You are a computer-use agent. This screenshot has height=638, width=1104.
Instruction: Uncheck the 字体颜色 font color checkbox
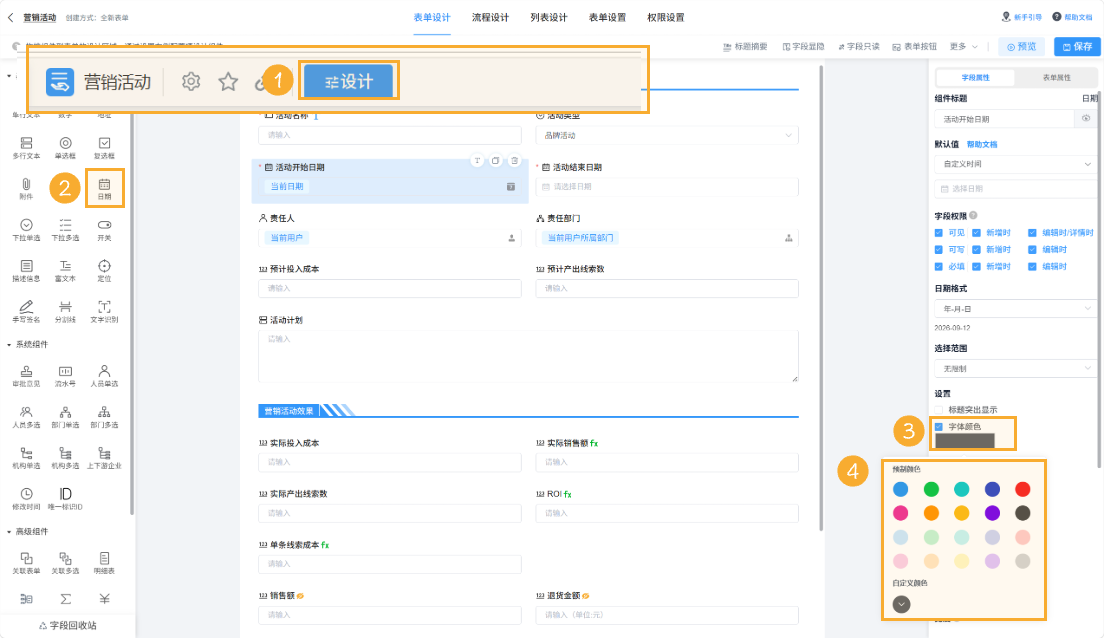(939, 427)
